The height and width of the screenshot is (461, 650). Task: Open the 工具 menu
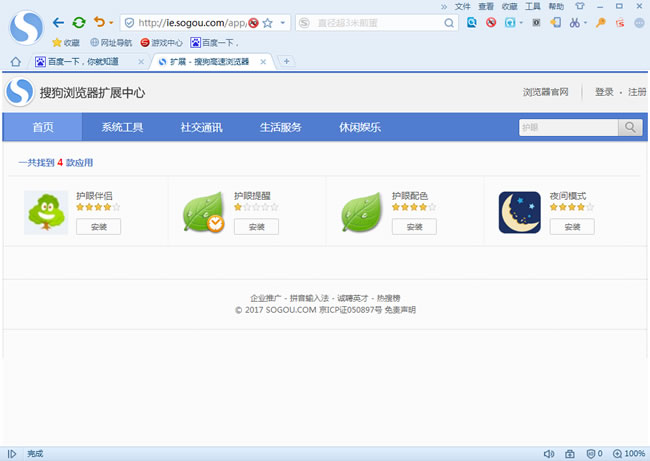[x=533, y=6]
